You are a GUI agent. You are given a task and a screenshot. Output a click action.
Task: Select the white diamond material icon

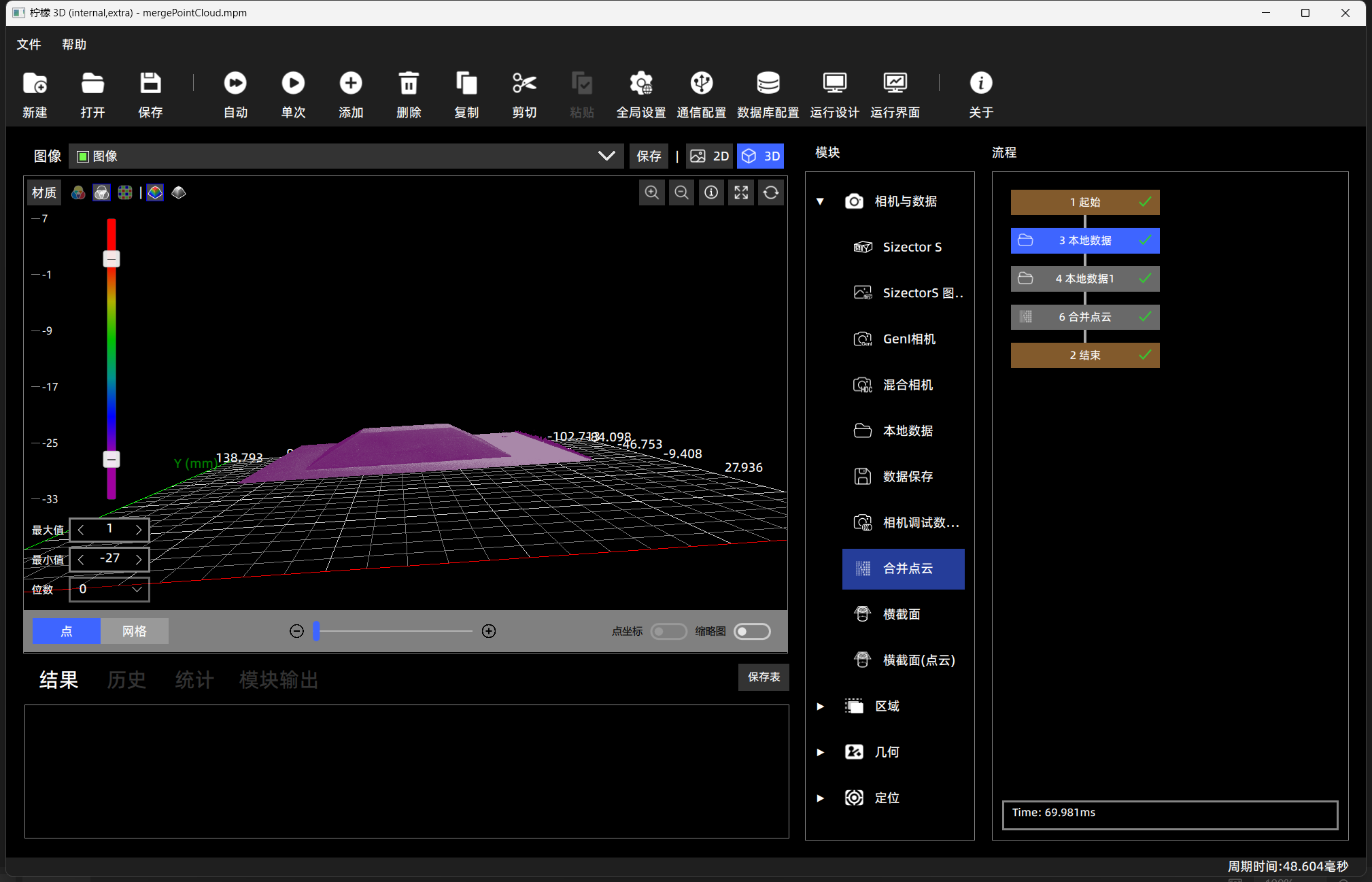click(x=179, y=193)
